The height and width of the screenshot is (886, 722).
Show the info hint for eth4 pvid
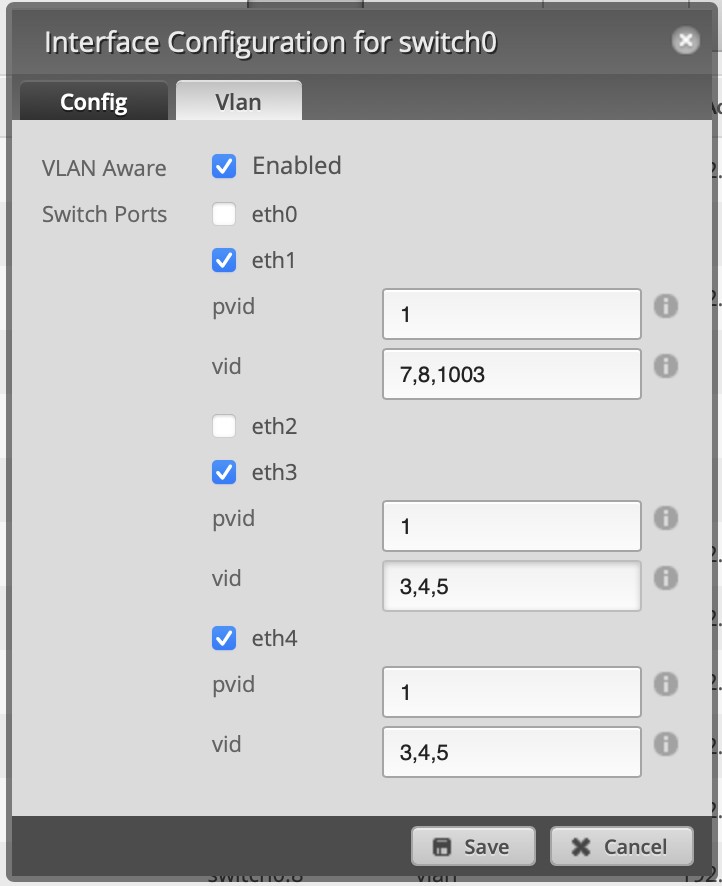click(x=666, y=684)
